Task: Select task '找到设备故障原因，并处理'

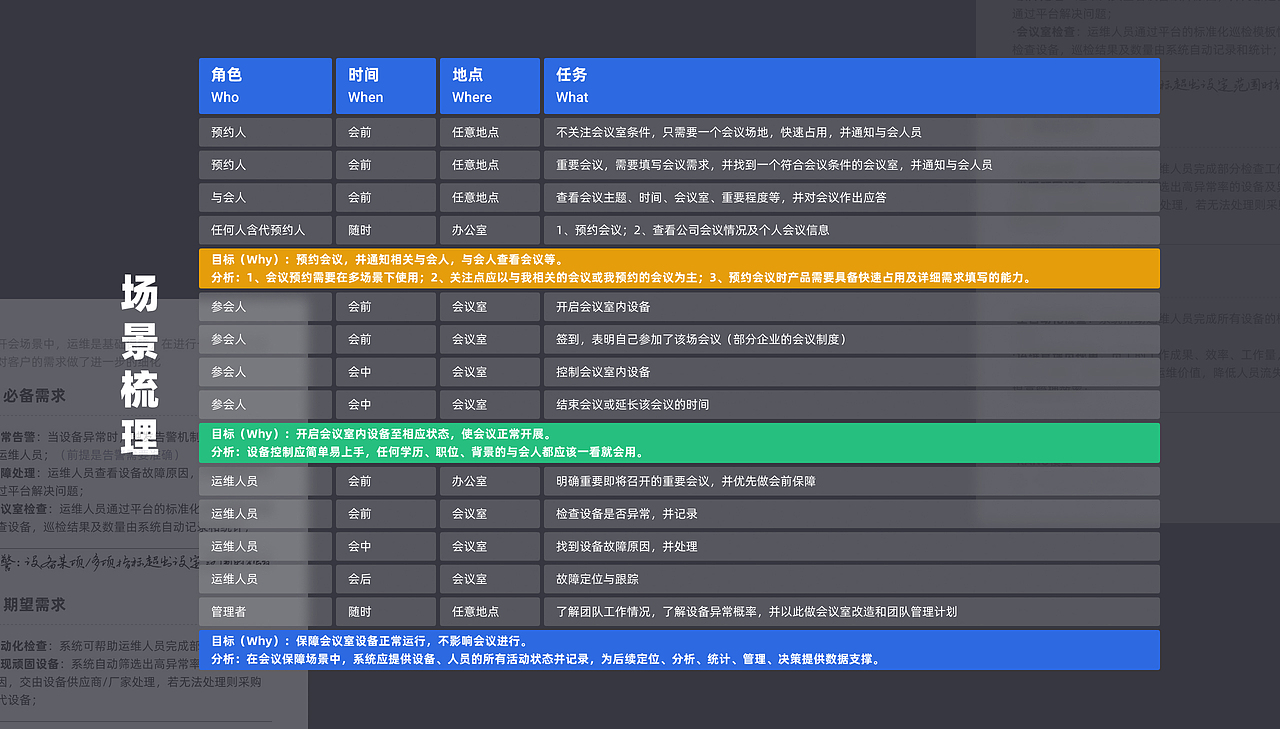Action: pyautogui.click(x=852, y=546)
